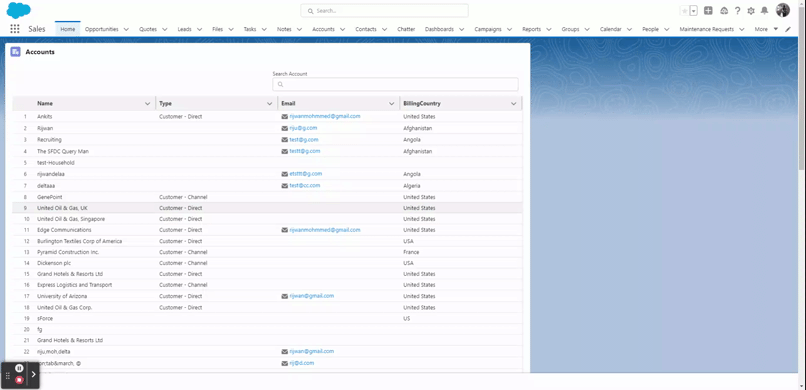Image resolution: width=806 pixels, height=390 pixels.
Task: Click into the global Search box
Action: point(384,10)
